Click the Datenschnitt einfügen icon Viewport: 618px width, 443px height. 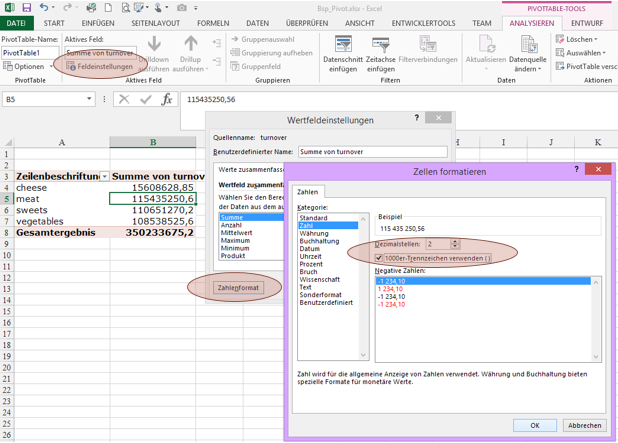[342, 45]
